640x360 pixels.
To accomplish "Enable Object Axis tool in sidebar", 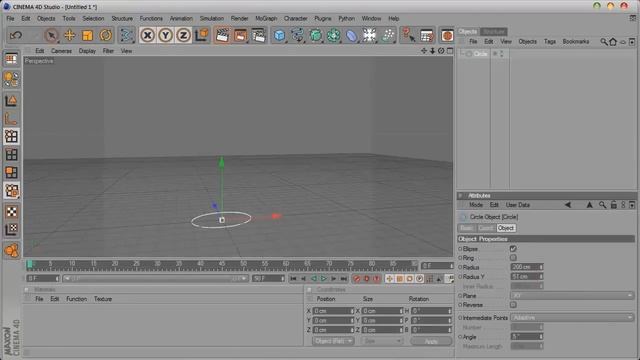I will coord(11,118).
